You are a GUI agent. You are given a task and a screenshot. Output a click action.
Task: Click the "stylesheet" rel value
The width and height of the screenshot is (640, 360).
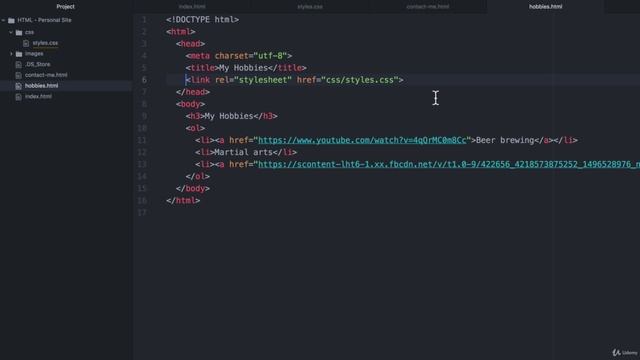(263, 80)
